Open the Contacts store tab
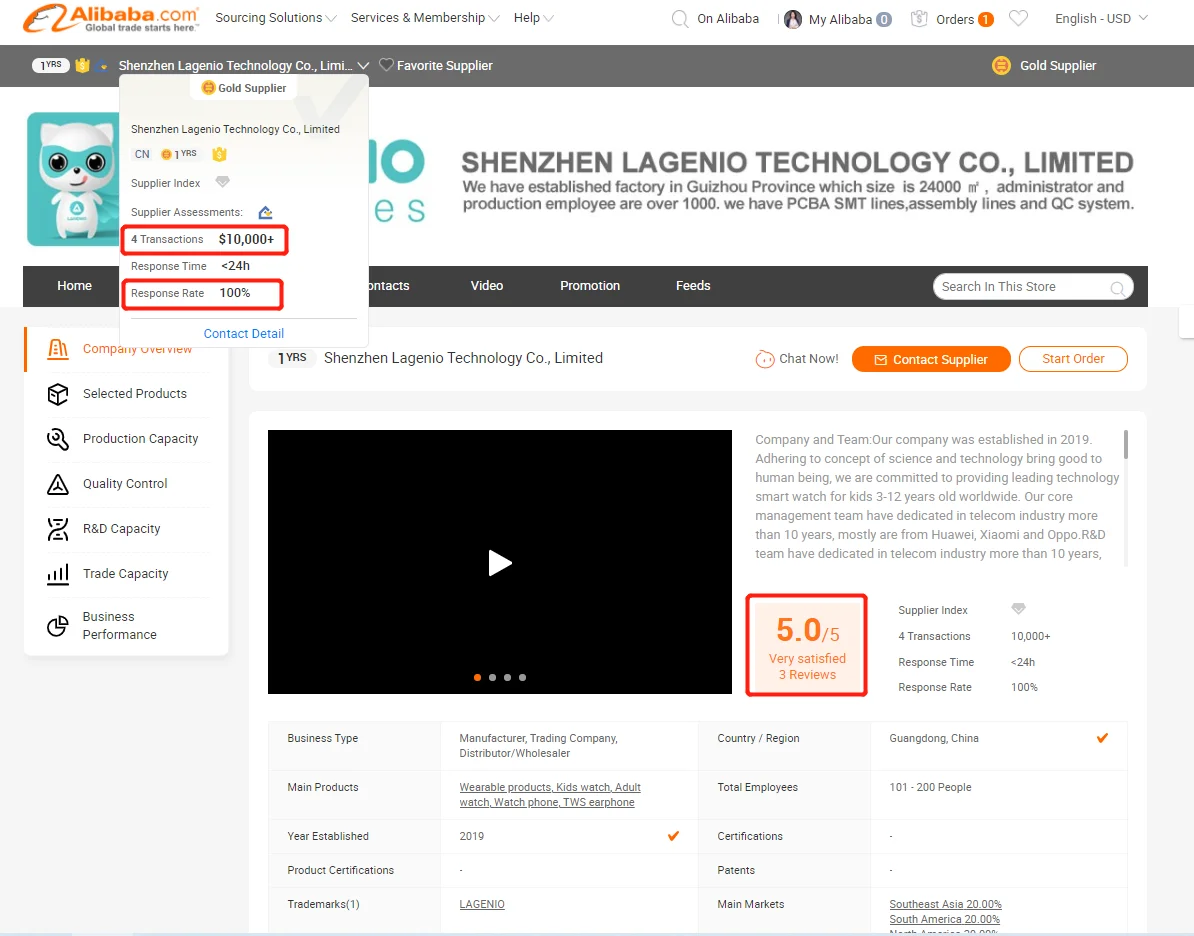 (389, 286)
